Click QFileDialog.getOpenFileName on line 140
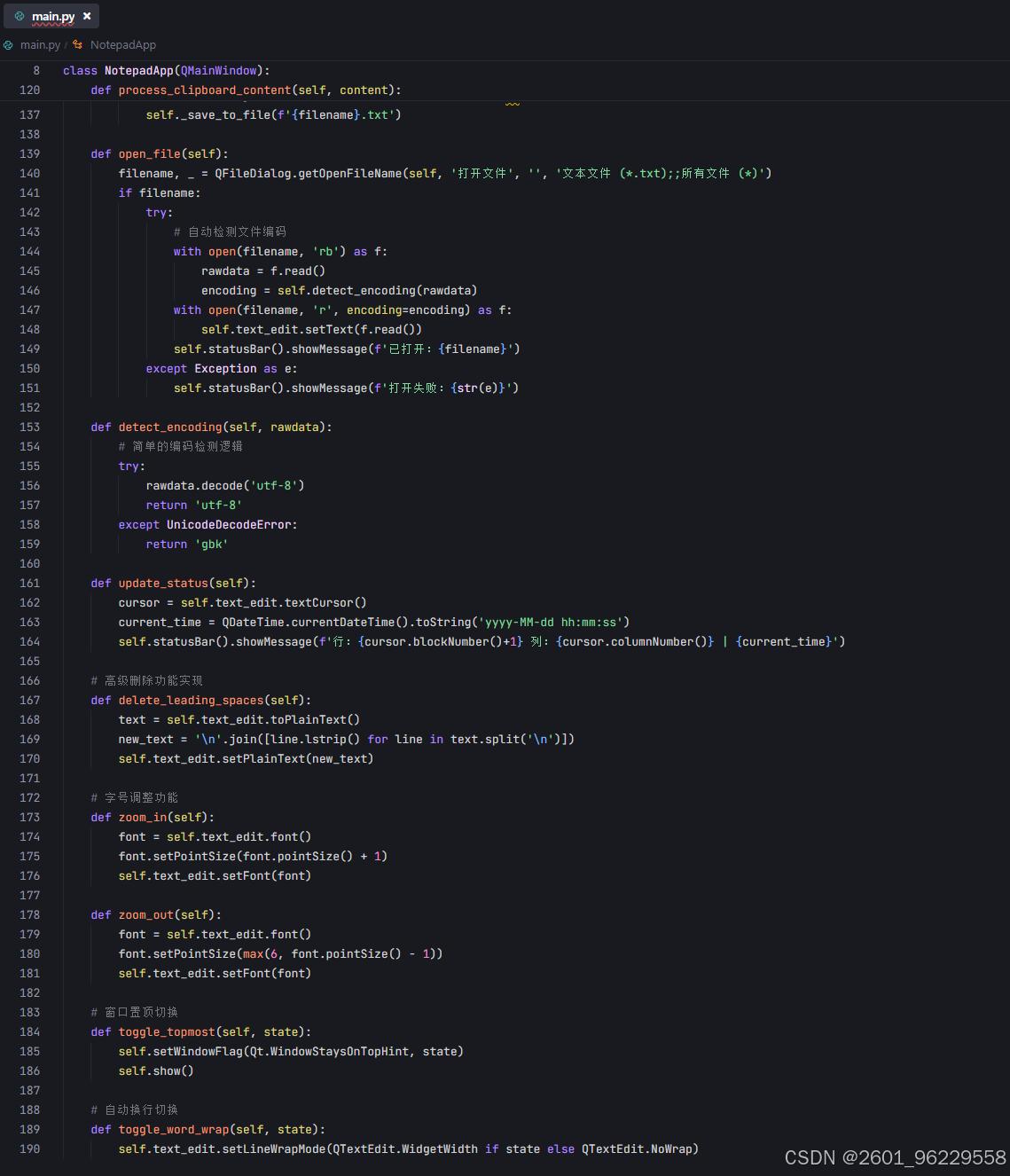Screen dimensions: 1010x1176 308,173
